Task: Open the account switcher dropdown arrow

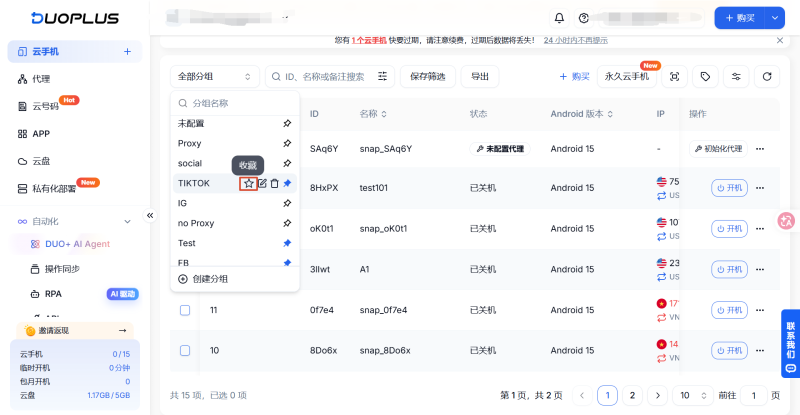Action: coord(285,17)
